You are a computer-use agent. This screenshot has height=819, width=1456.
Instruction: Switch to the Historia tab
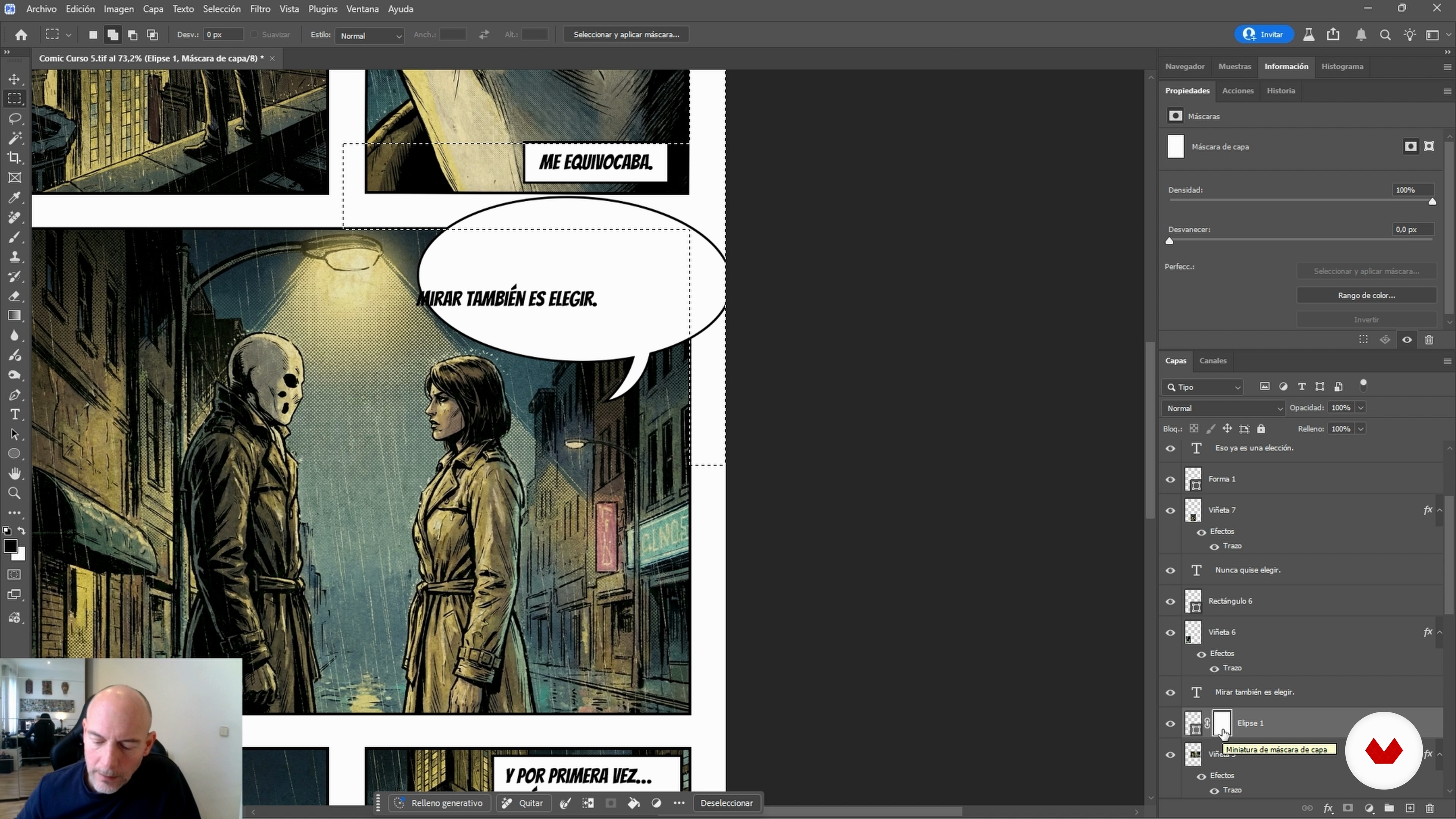tap(1281, 91)
